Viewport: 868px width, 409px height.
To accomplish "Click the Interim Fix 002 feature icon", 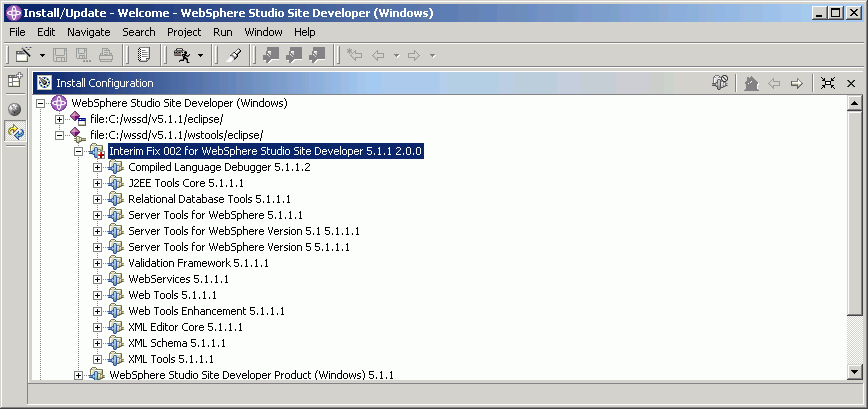I will click(97, 151).
